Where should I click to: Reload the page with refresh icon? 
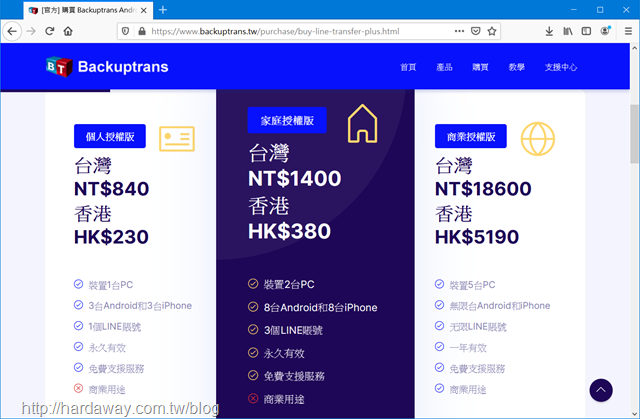coord(50,31)
